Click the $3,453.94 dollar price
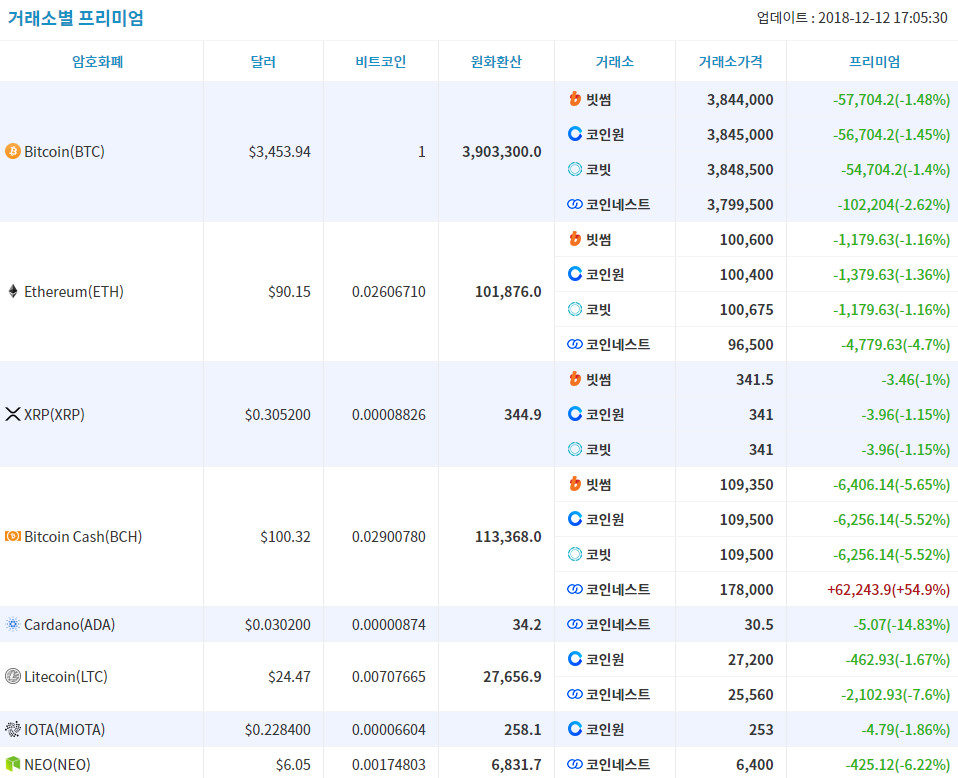 coord(279,152)
